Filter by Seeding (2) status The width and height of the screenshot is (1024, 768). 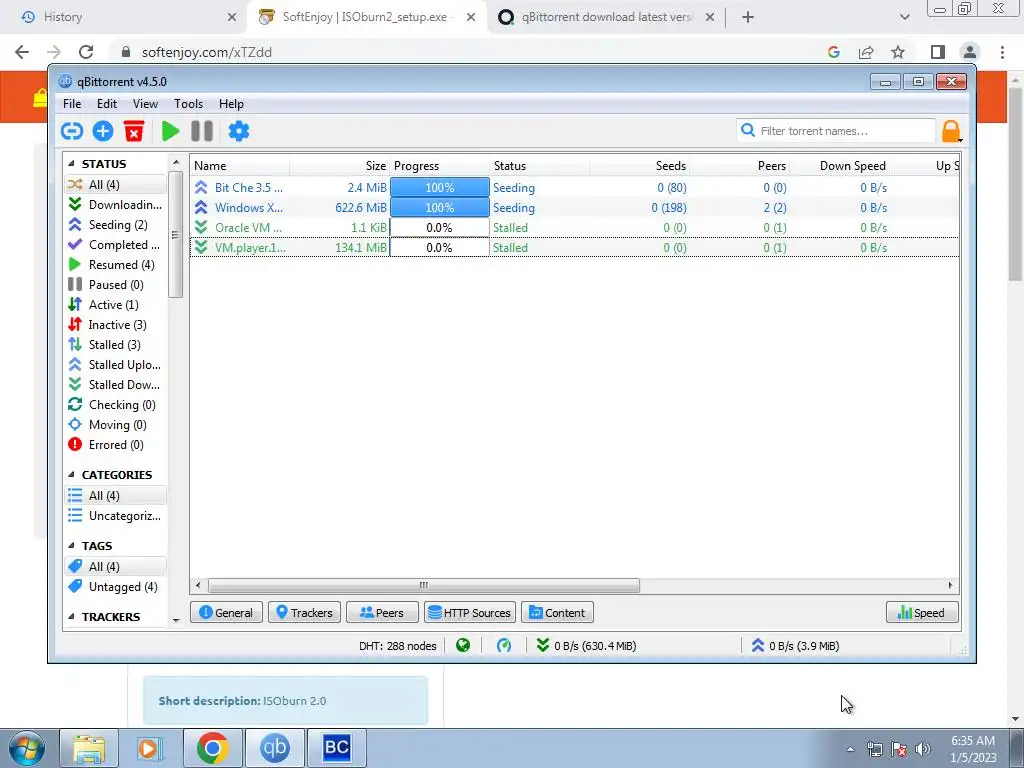tap(116, 225)
